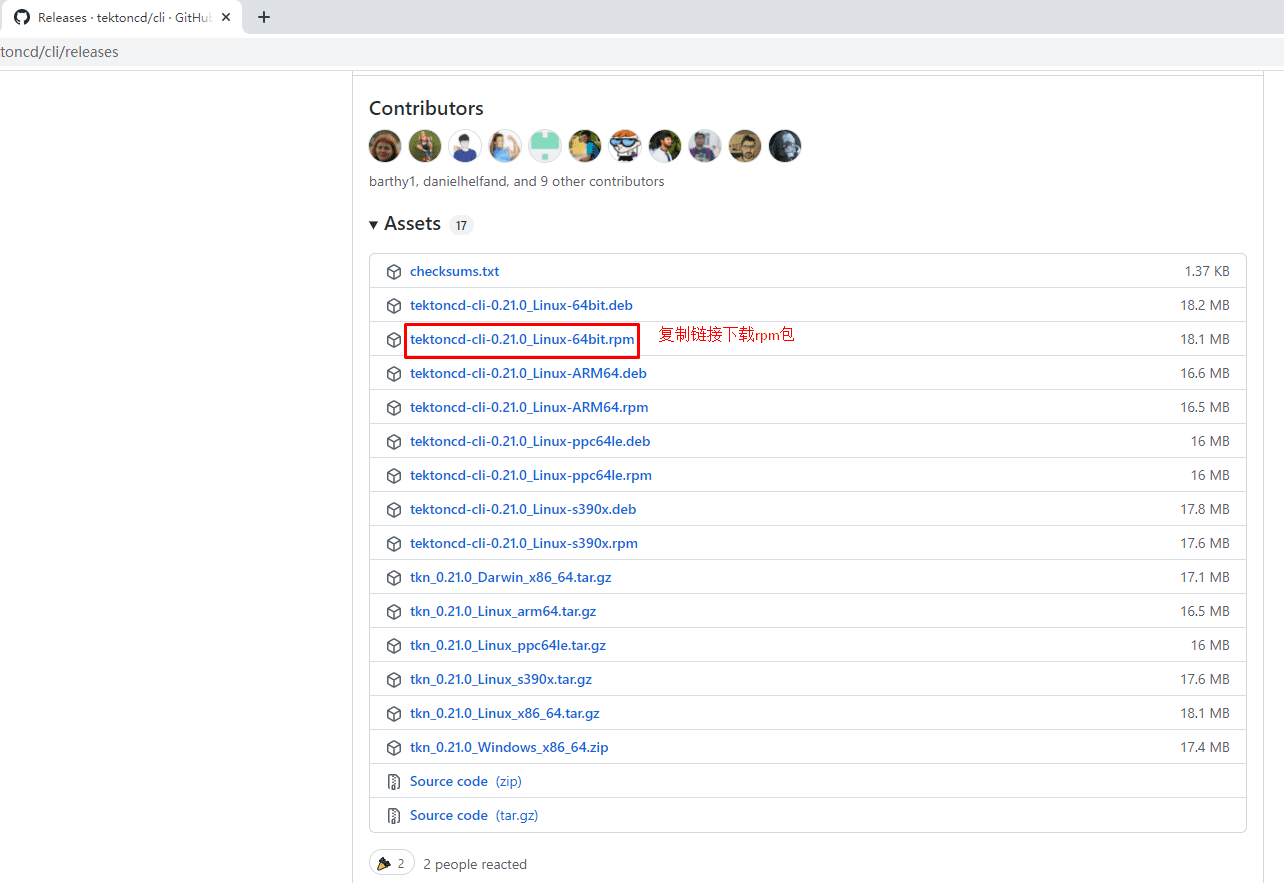Image resolution: width=1284 pixels, height=883 pixels.
Task: Open checksums.txt asset link
Action: coord(454,271)
